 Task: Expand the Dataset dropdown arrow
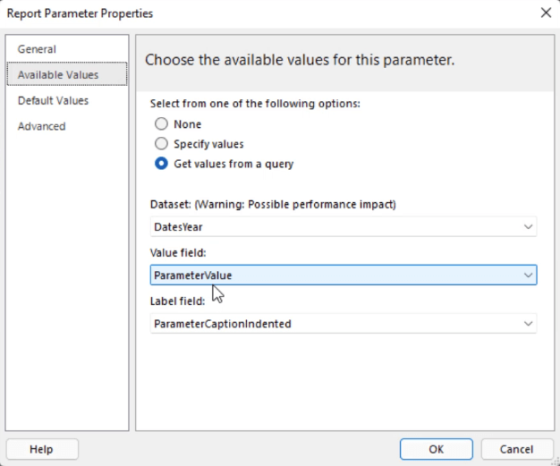coord(528,227)
